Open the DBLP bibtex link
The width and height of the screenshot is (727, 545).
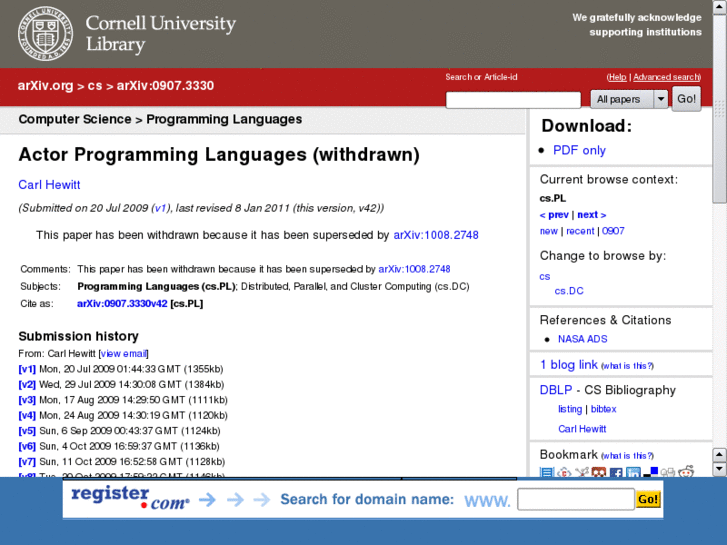pyautogui.click(x=603, y=409)
